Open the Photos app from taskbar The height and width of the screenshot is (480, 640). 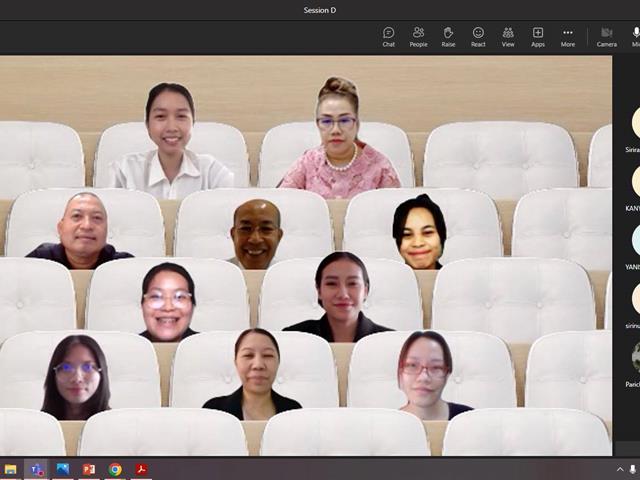(x=63, y=469)
